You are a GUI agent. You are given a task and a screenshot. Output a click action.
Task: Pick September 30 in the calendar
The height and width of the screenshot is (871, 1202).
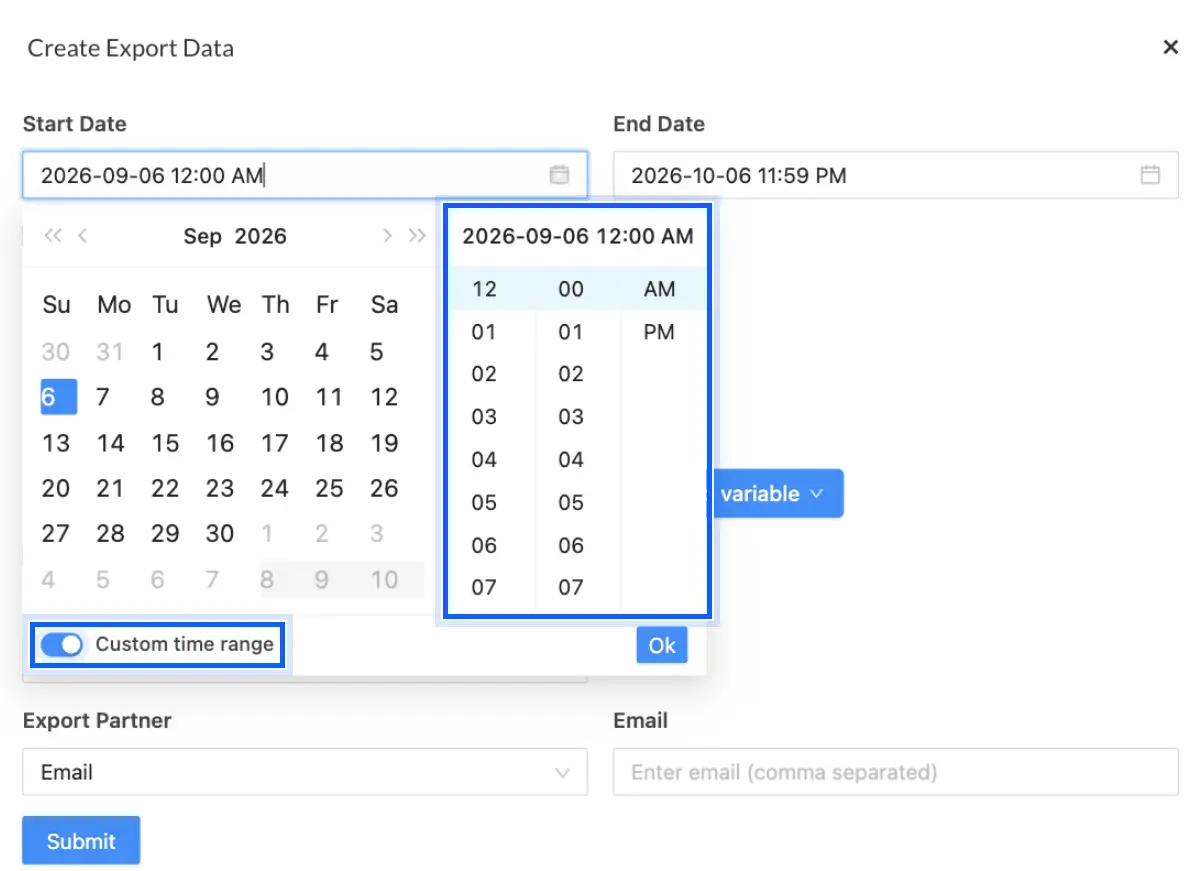[220, 534]
